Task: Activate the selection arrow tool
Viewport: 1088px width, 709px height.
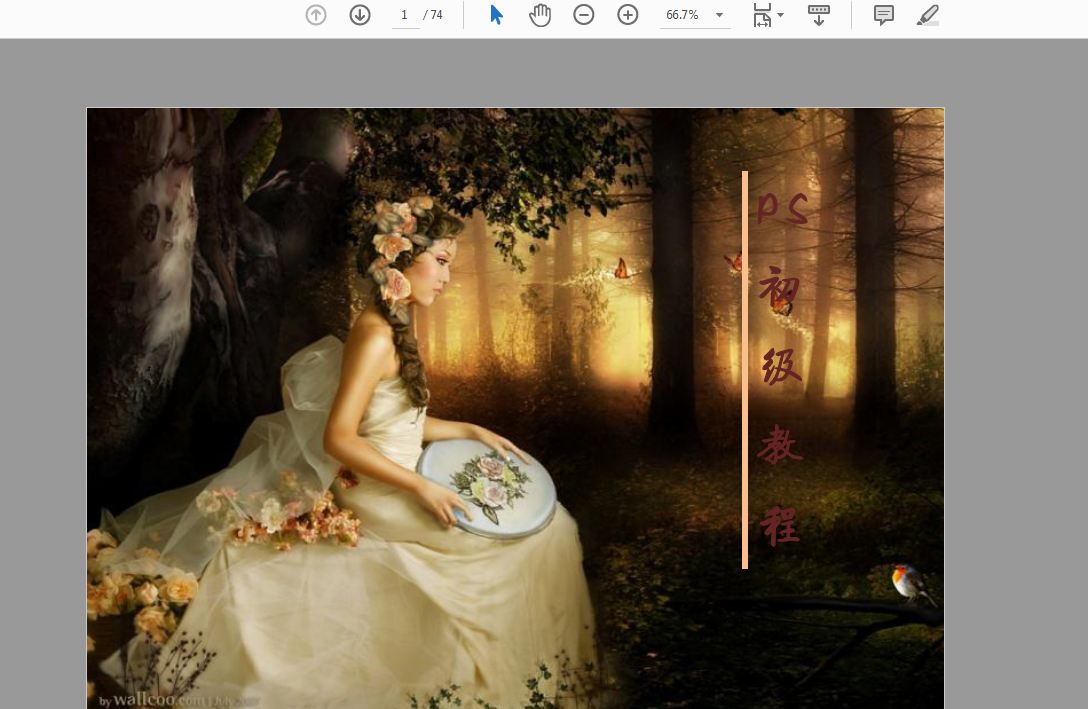Action: [x=496, y=15]
